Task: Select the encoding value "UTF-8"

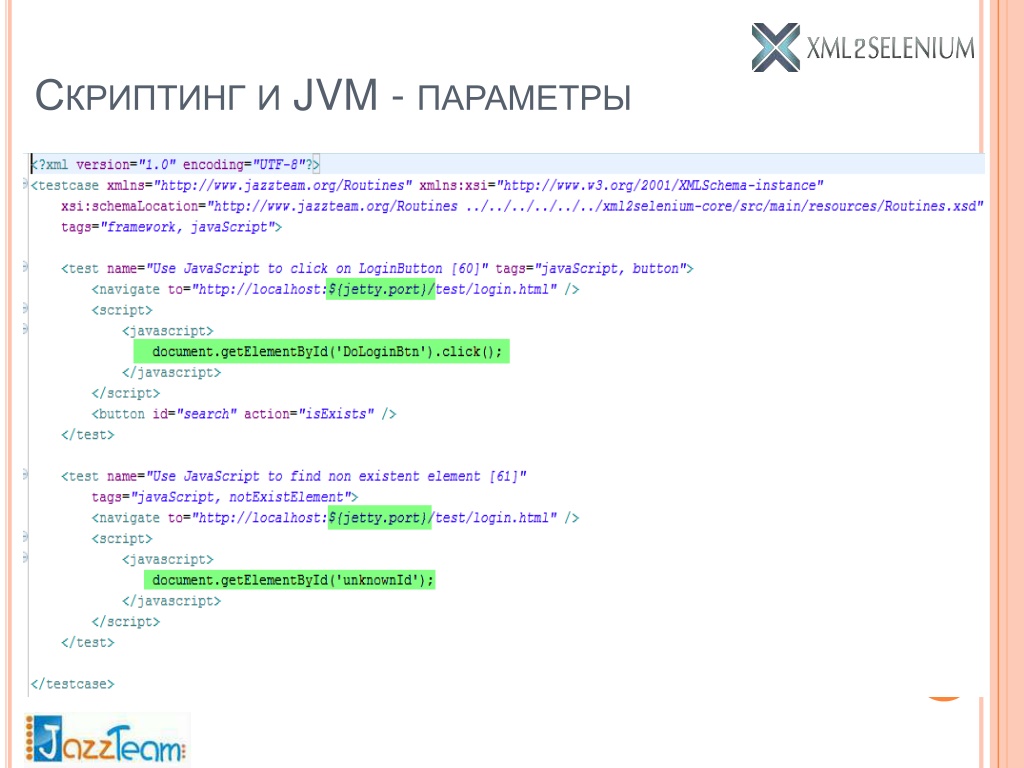Action: [x=279, y=165]
